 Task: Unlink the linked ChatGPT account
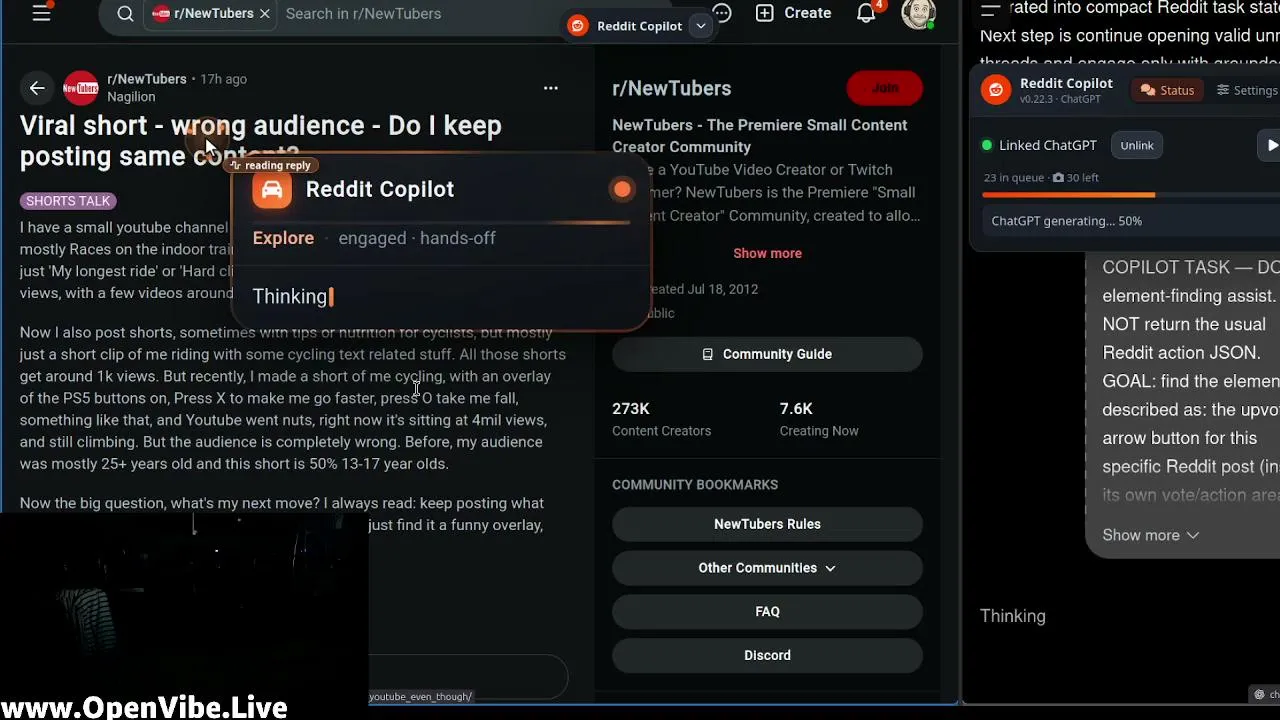(x=1137, y=145)
